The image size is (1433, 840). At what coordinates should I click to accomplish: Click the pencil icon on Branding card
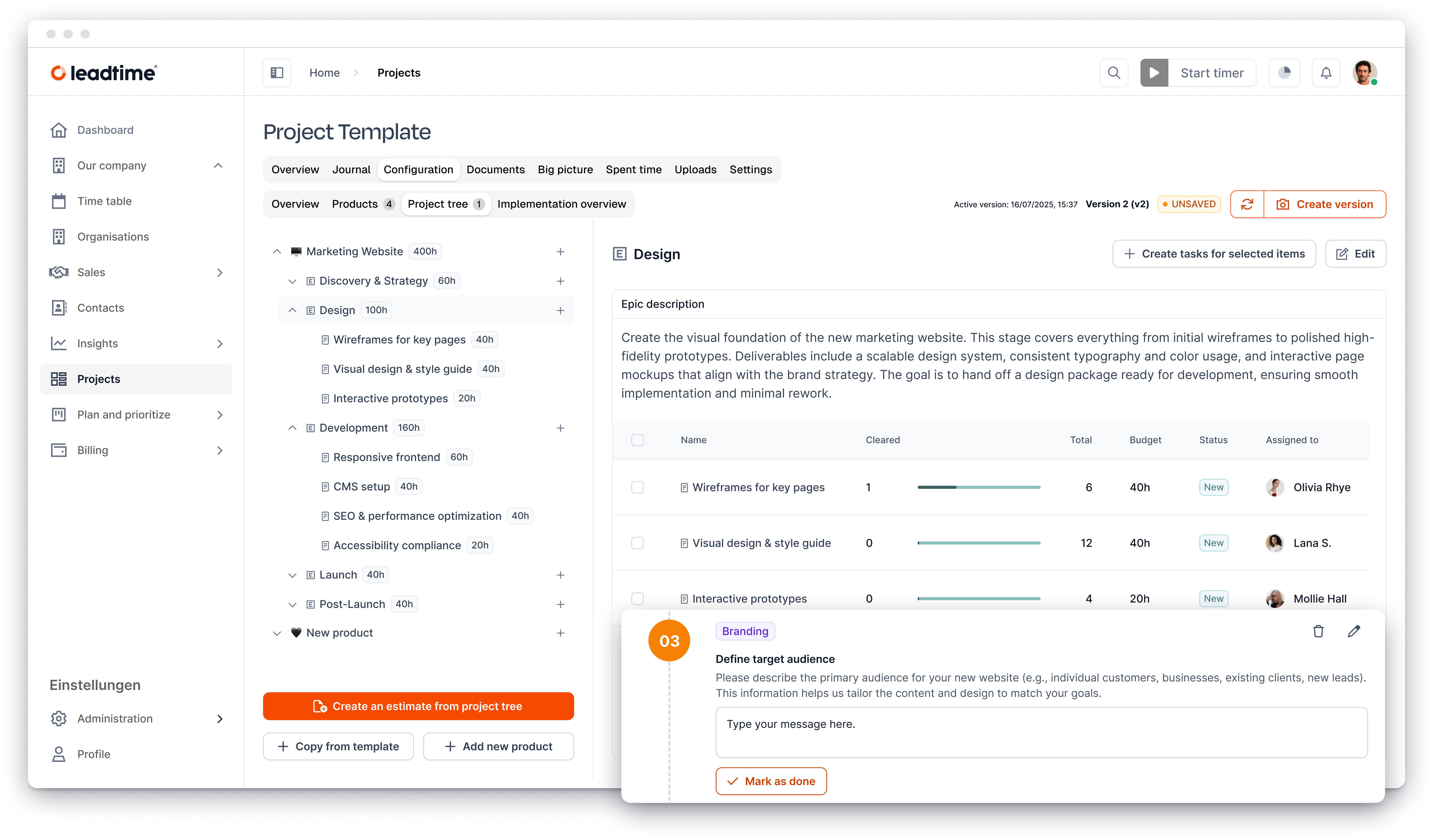coord(1354,631)
